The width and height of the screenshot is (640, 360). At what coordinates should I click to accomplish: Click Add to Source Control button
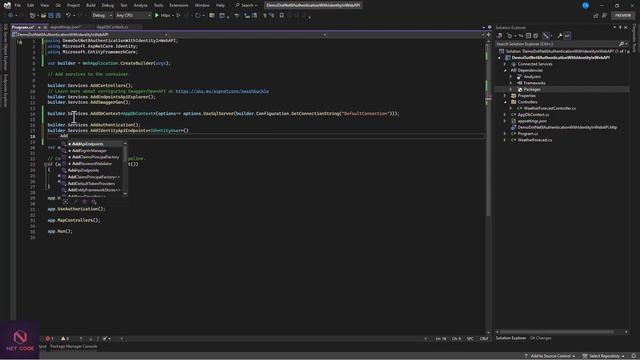pyautogui.click(x=550, y=356)
